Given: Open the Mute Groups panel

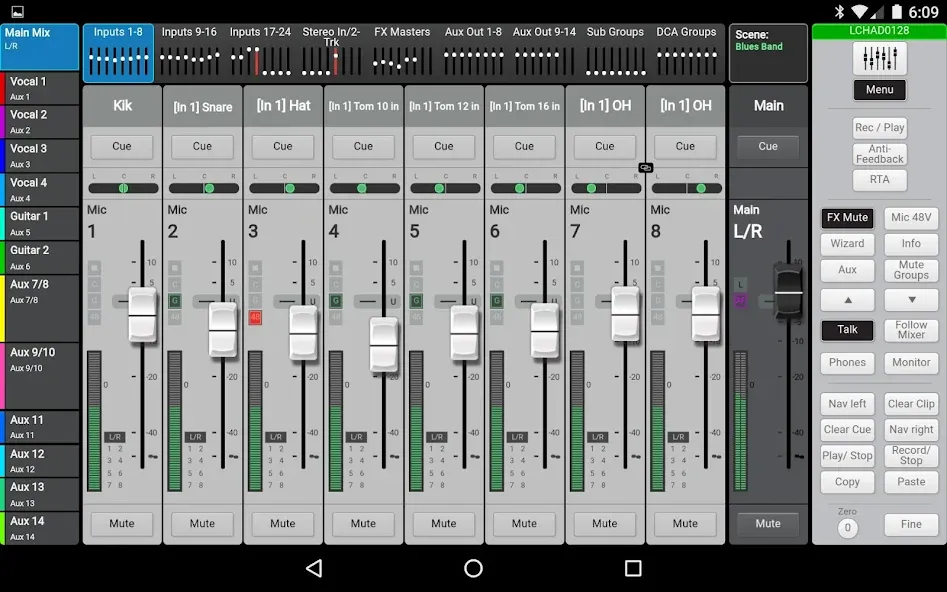Looking at the screenshot, I should click(x=911, y=270).
